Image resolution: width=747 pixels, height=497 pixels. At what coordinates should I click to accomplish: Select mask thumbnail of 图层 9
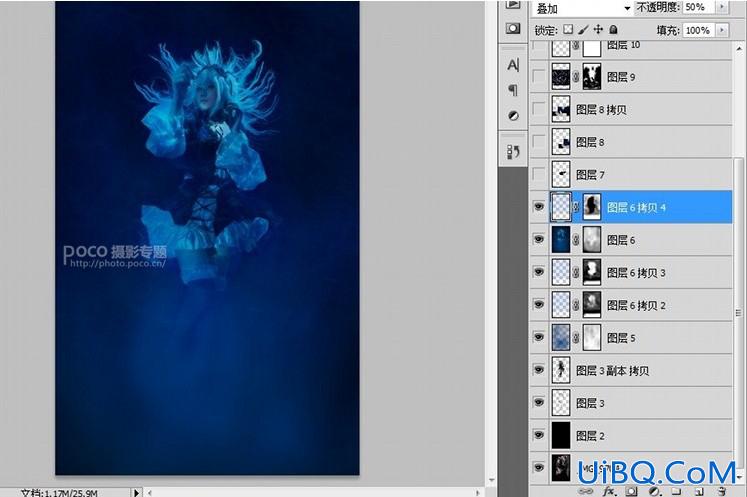(592, 77)
